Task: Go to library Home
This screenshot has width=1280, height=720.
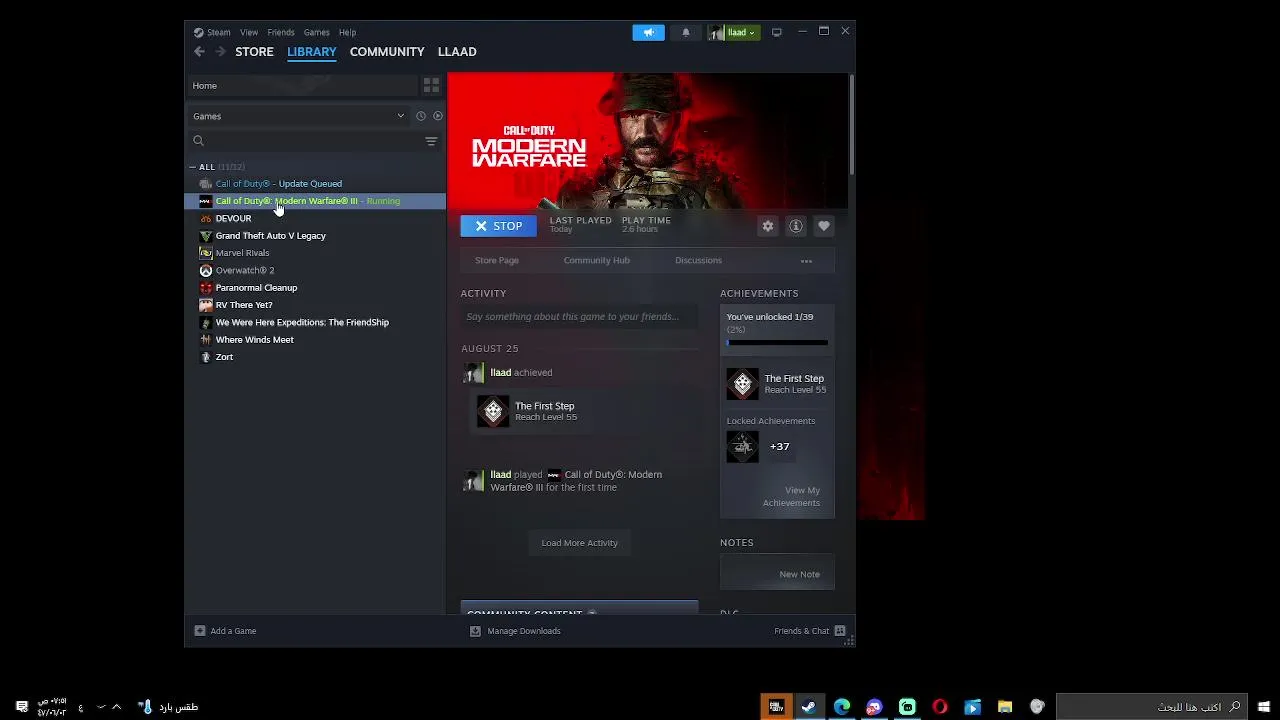Action: point(303,86)
